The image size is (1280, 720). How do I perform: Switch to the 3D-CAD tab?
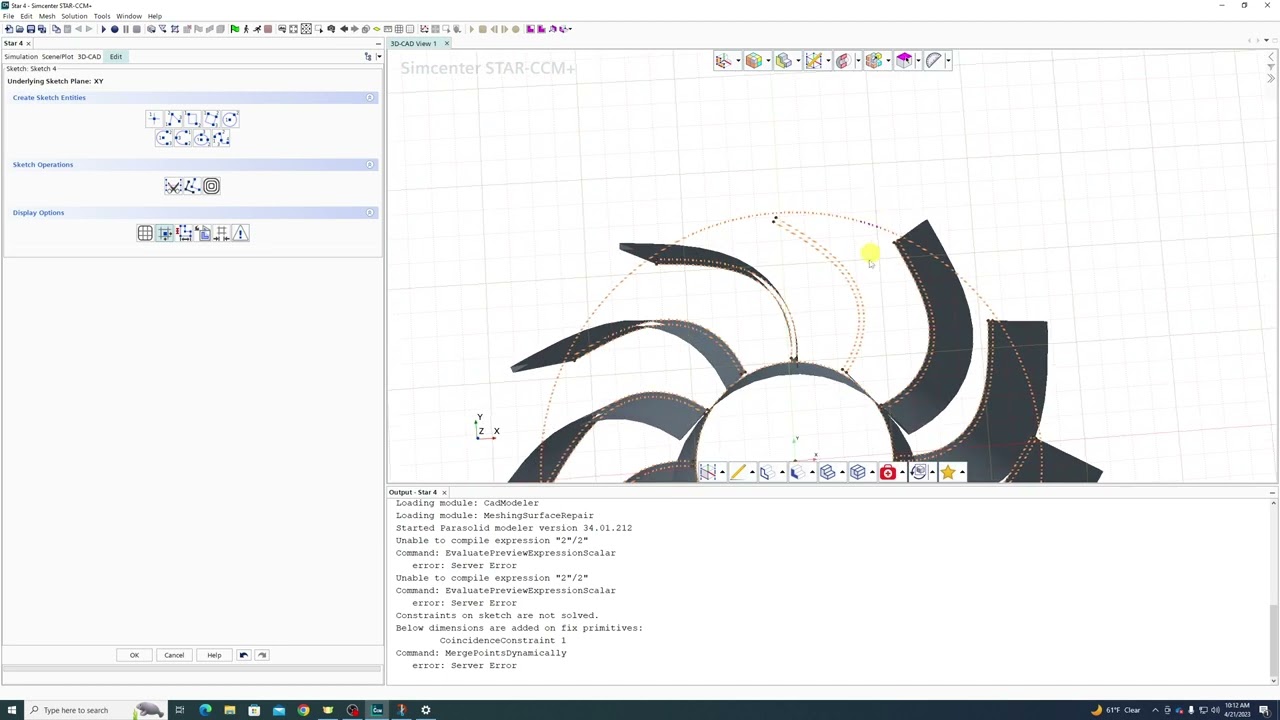point(89,57)
